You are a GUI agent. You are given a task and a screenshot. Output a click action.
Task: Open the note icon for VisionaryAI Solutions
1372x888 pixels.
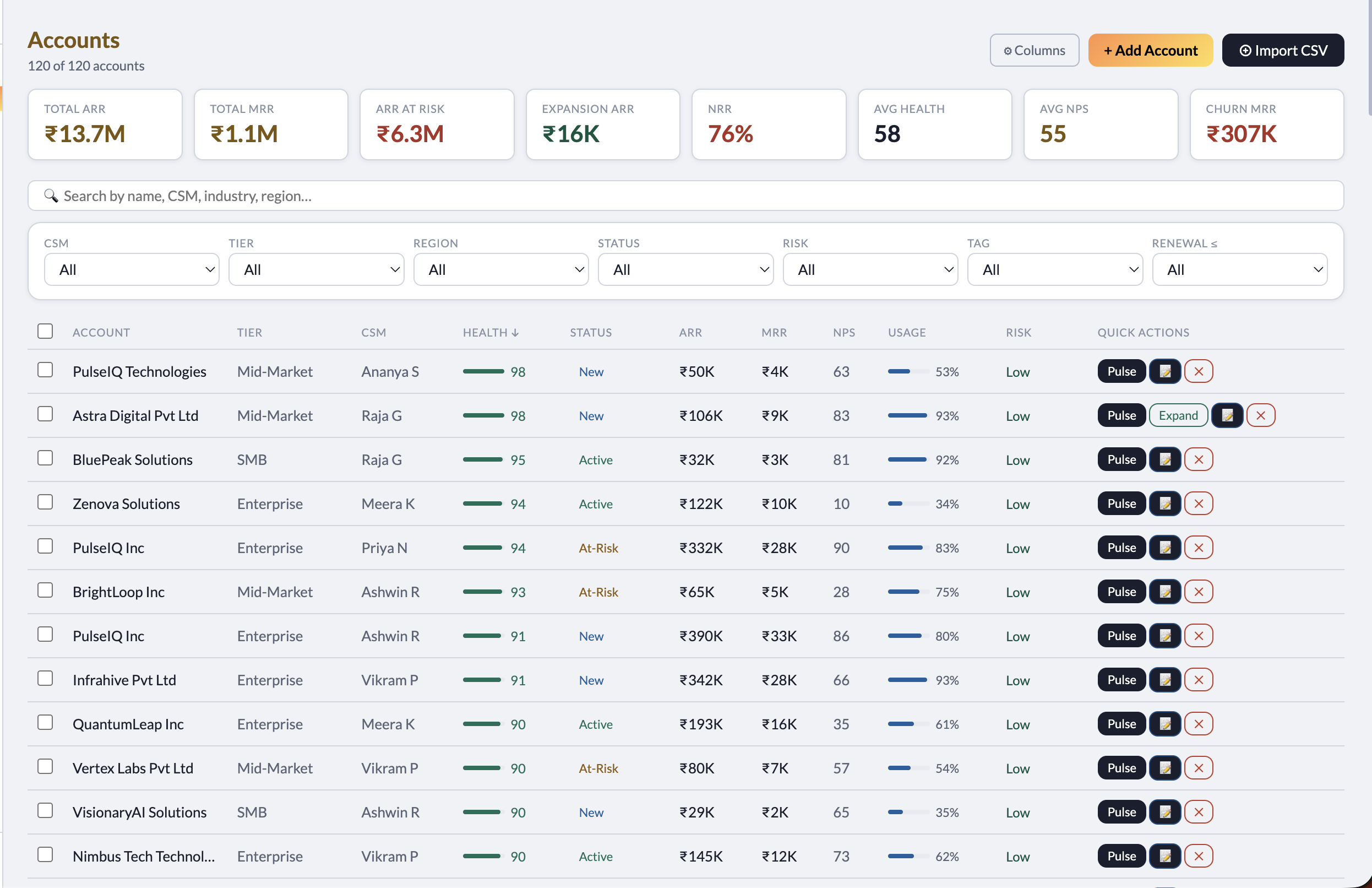coord(1164,812)
